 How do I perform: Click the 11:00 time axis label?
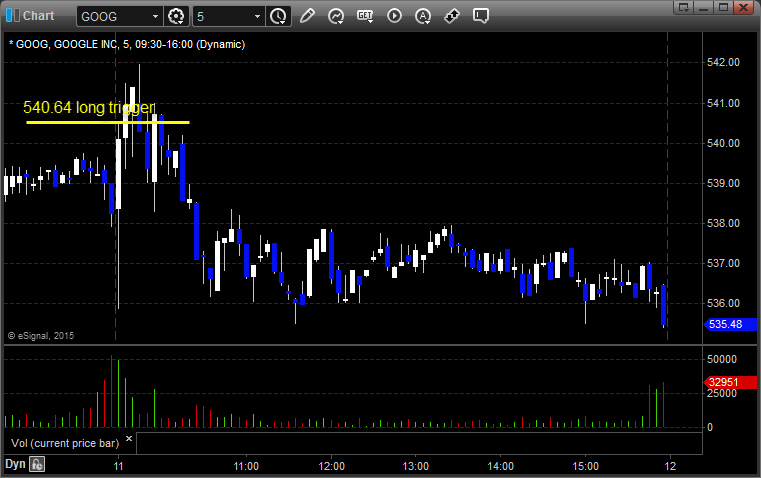246,466
